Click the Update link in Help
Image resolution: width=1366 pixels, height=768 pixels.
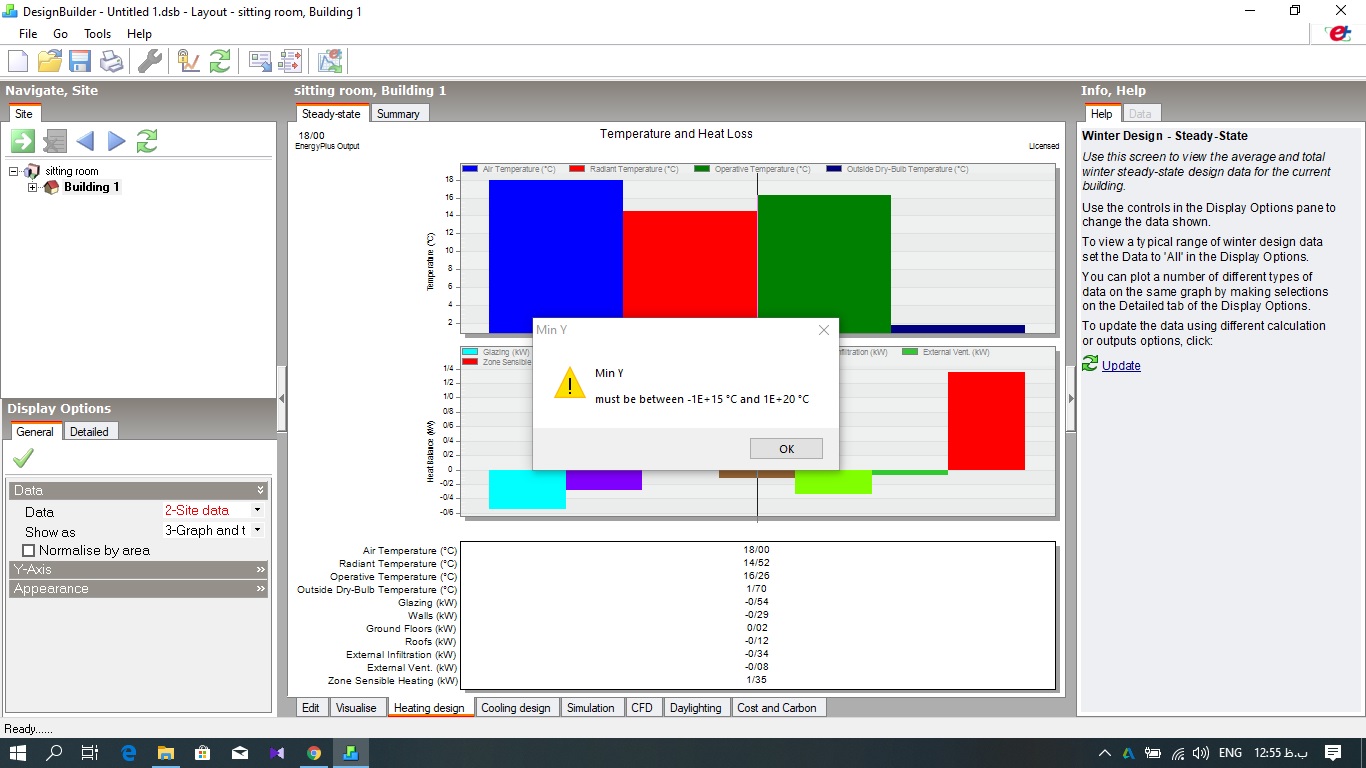coord(1121,365)
